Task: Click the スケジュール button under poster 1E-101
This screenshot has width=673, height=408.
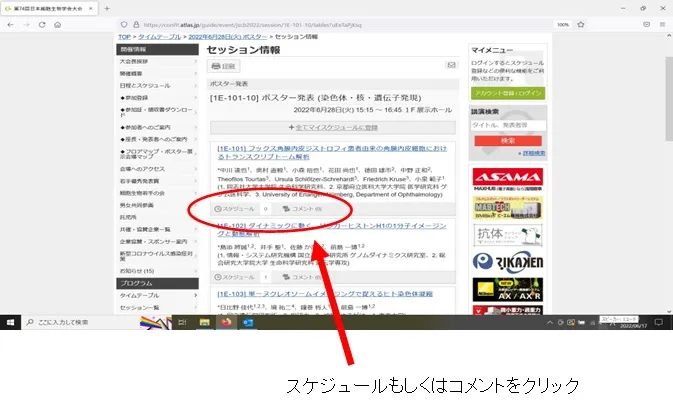Action: pos(236,210)
